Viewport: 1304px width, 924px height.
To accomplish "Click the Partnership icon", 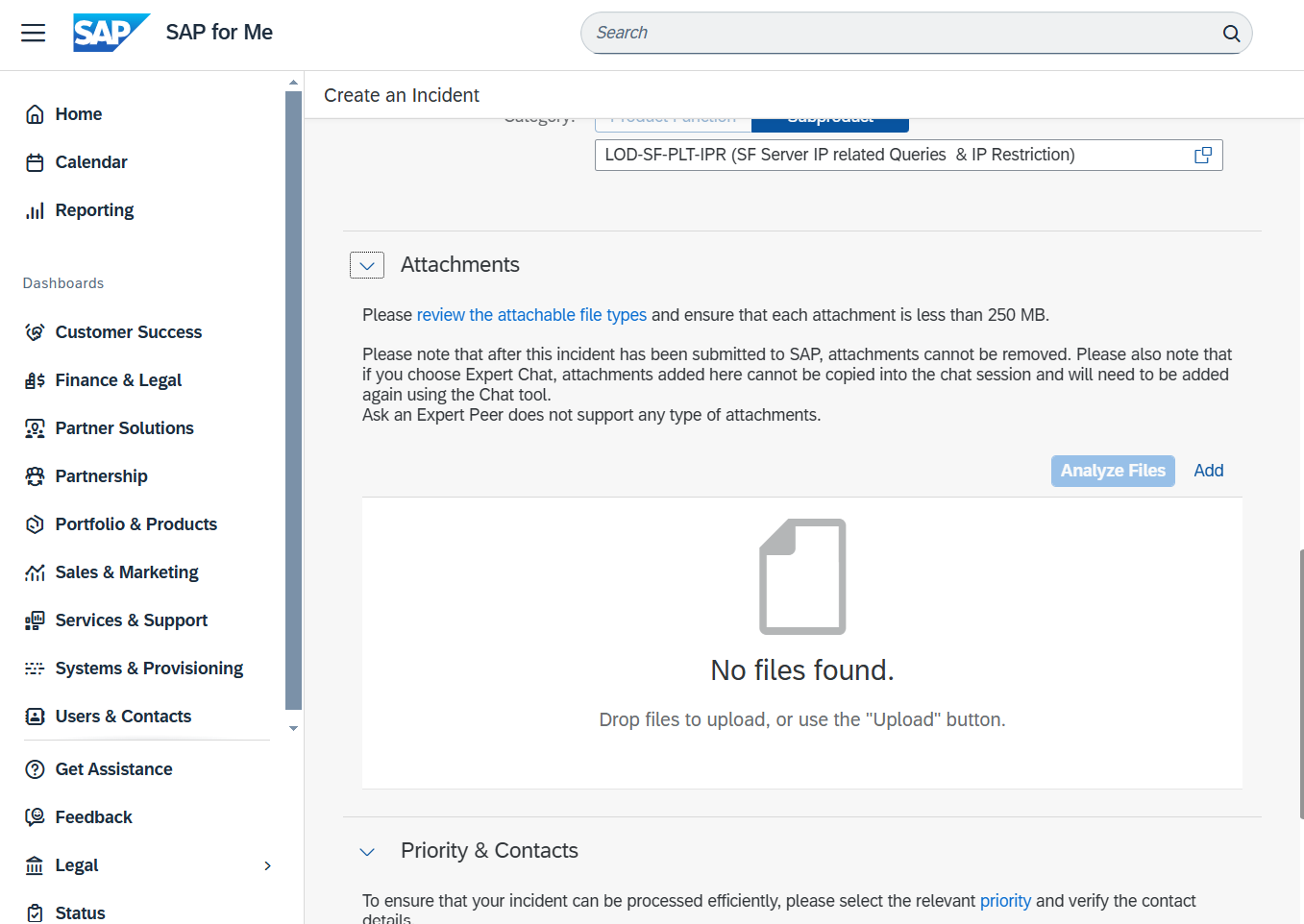I will (x=35, y=476).
